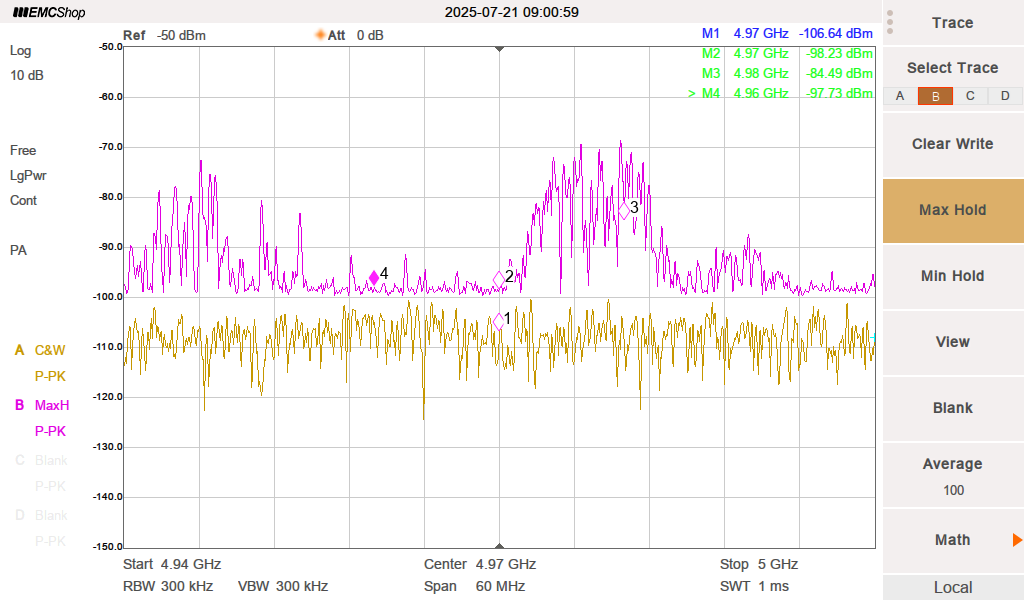Click the orange Att attenuation indicator icon
This screenshot has width=1024, height=600.
coord(321,35)
